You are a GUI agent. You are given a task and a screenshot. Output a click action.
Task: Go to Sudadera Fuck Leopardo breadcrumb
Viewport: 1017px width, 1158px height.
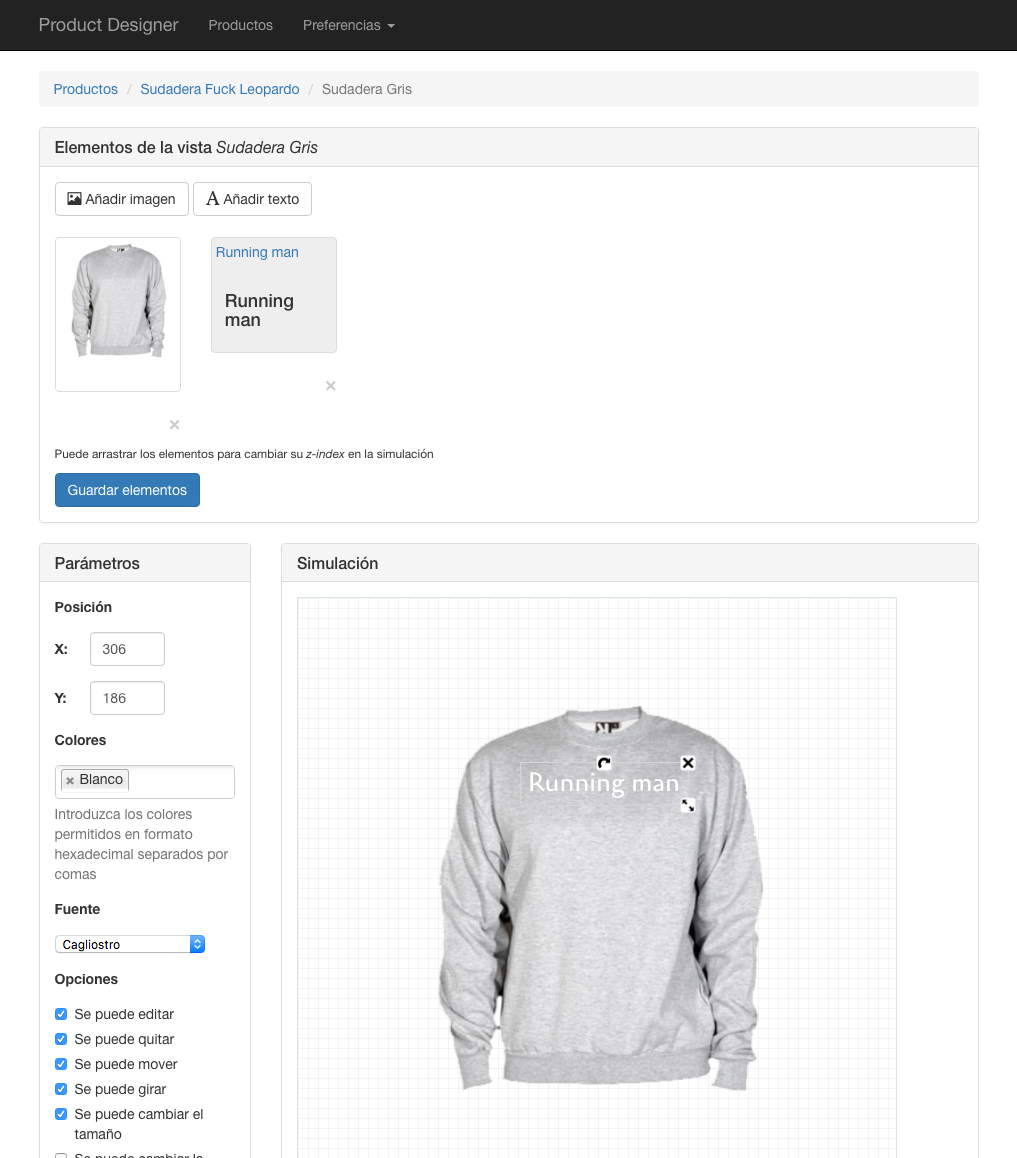[x=219, y=89]
